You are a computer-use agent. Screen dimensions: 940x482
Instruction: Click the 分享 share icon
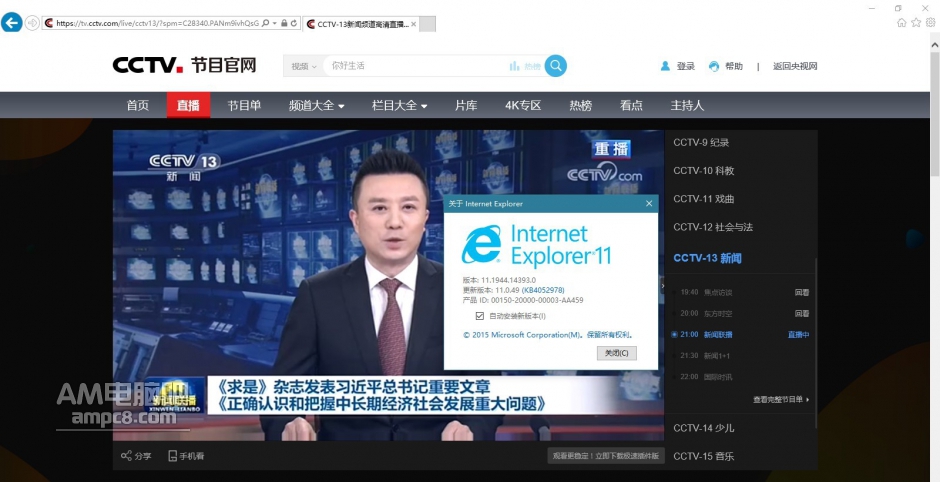[126, 456]
